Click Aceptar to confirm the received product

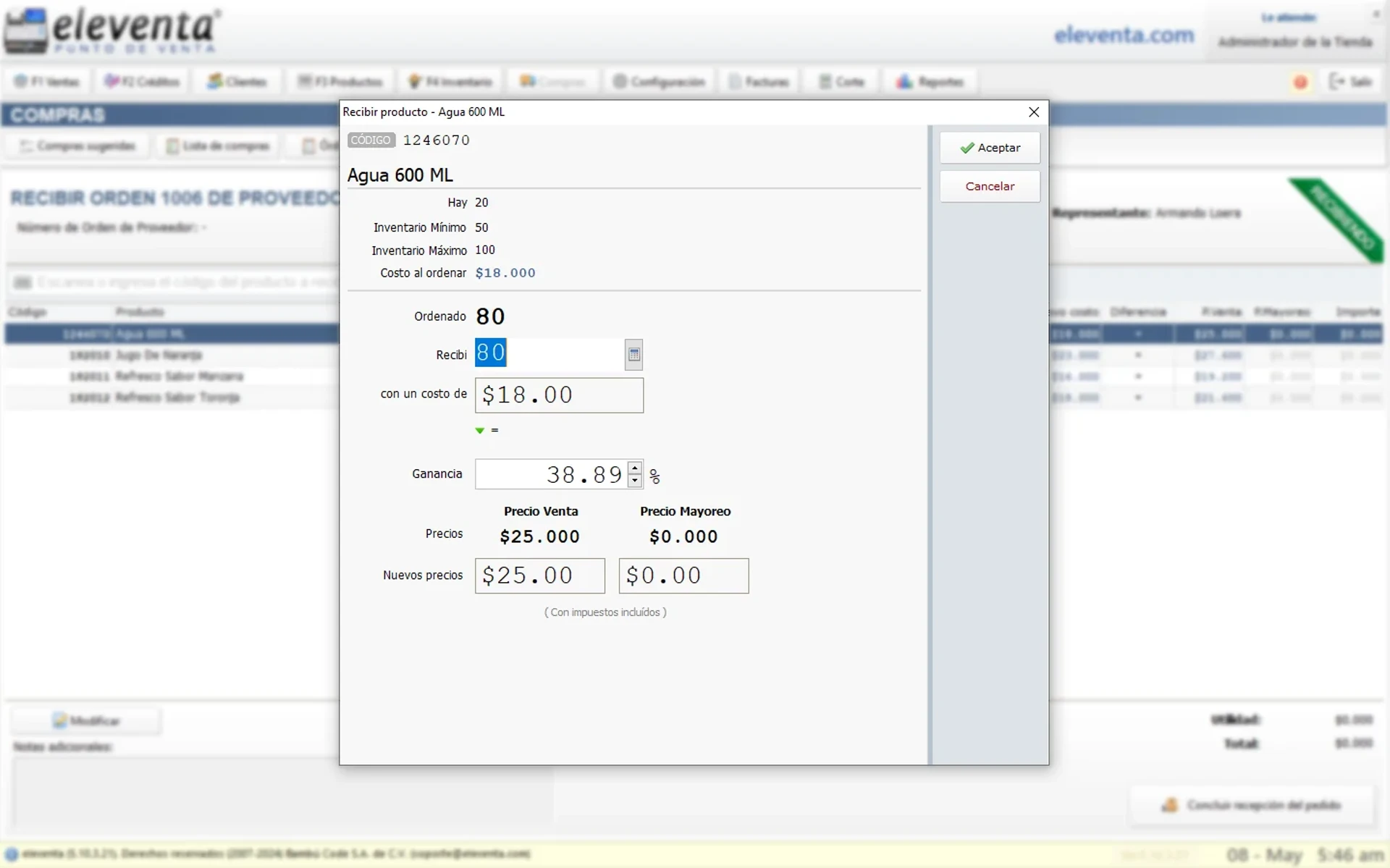click(x=989, y=148)
